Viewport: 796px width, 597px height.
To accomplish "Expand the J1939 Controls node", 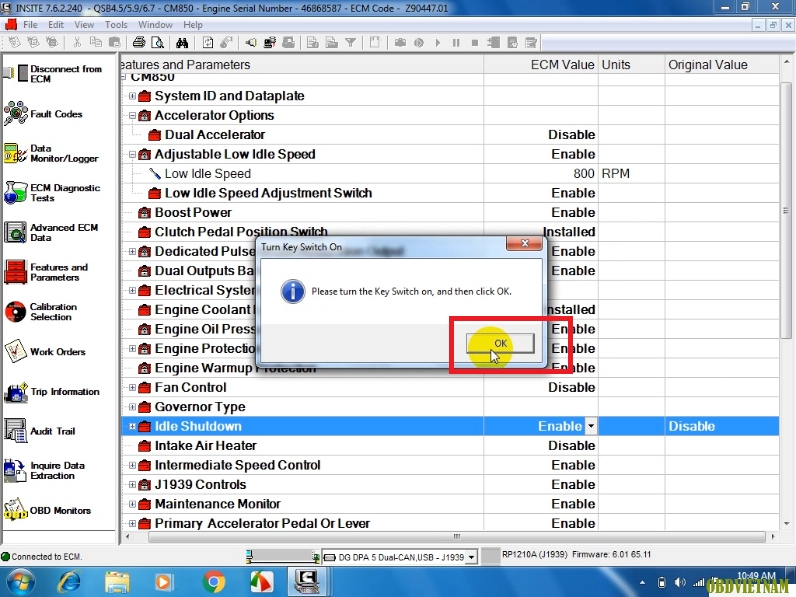I will click(x=133, y=485).
